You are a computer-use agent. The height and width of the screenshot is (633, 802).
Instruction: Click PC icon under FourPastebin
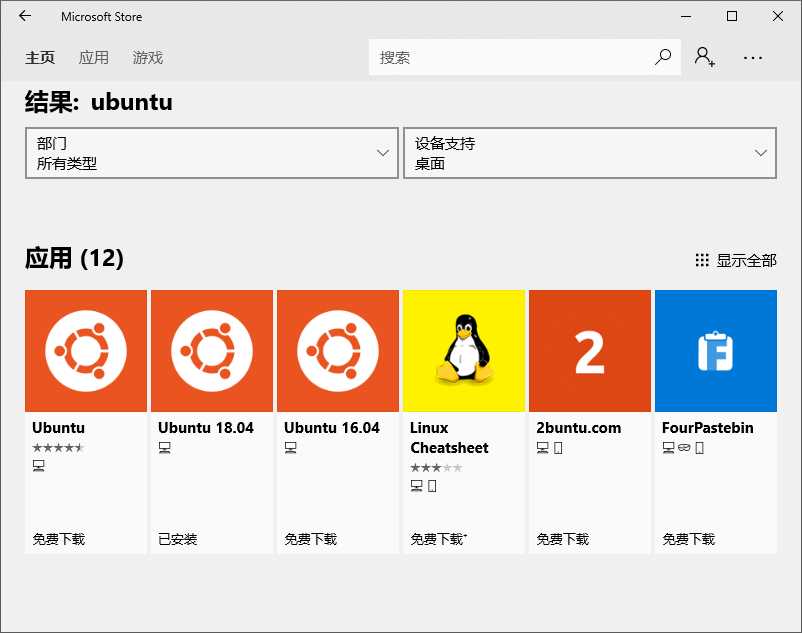click(x=669, y=448)
